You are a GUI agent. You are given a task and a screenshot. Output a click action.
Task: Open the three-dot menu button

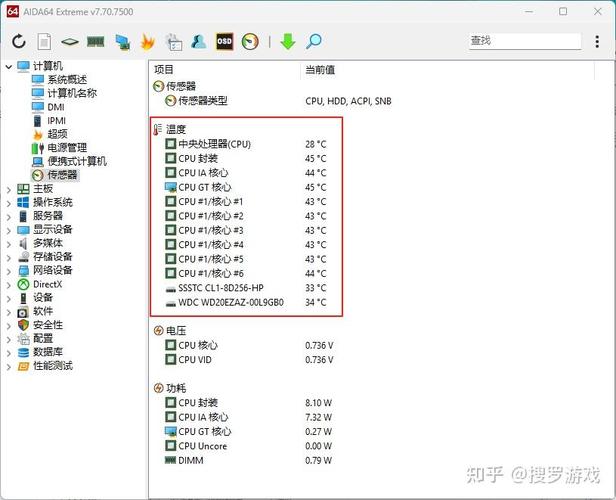click(x=597, y=41)
